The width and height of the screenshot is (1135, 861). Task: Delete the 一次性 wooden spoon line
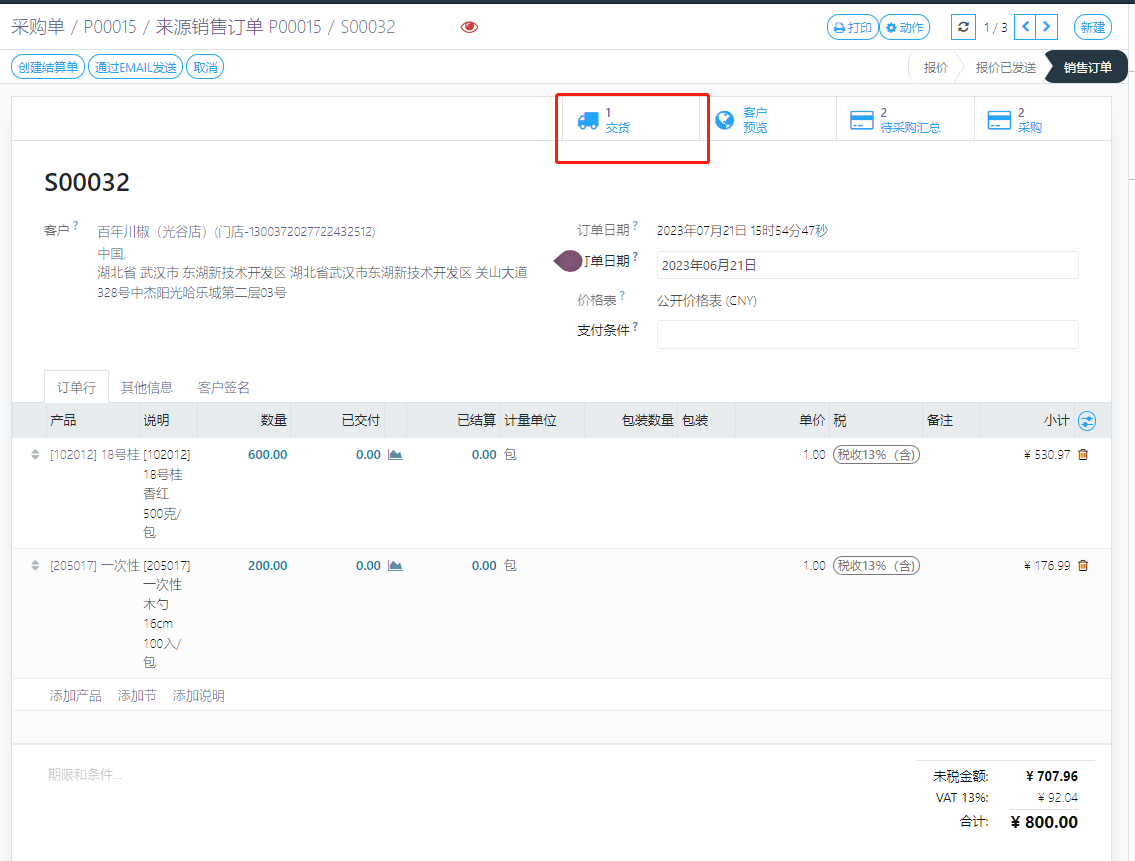coord(1083,565)
